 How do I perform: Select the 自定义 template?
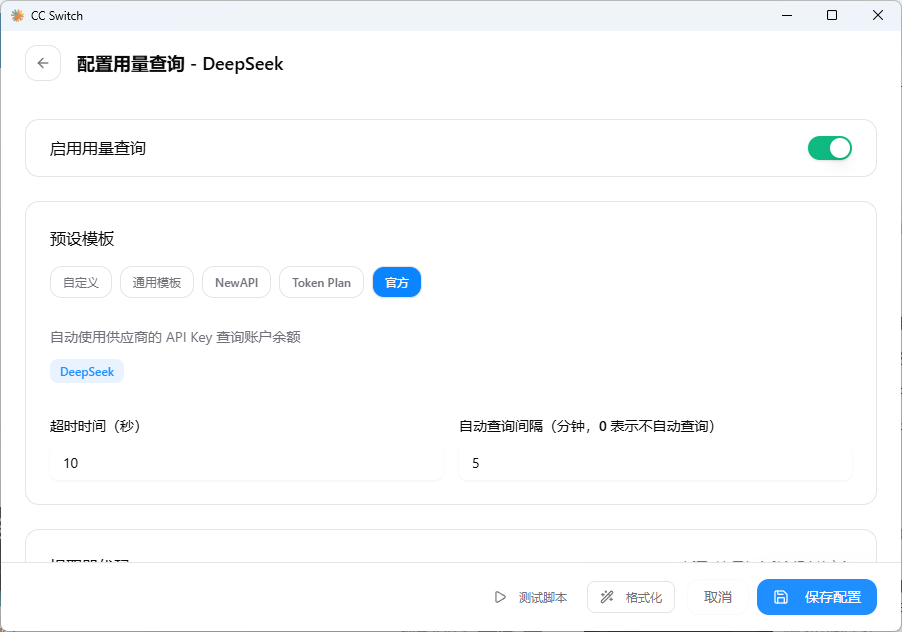[x=81, y=282]
